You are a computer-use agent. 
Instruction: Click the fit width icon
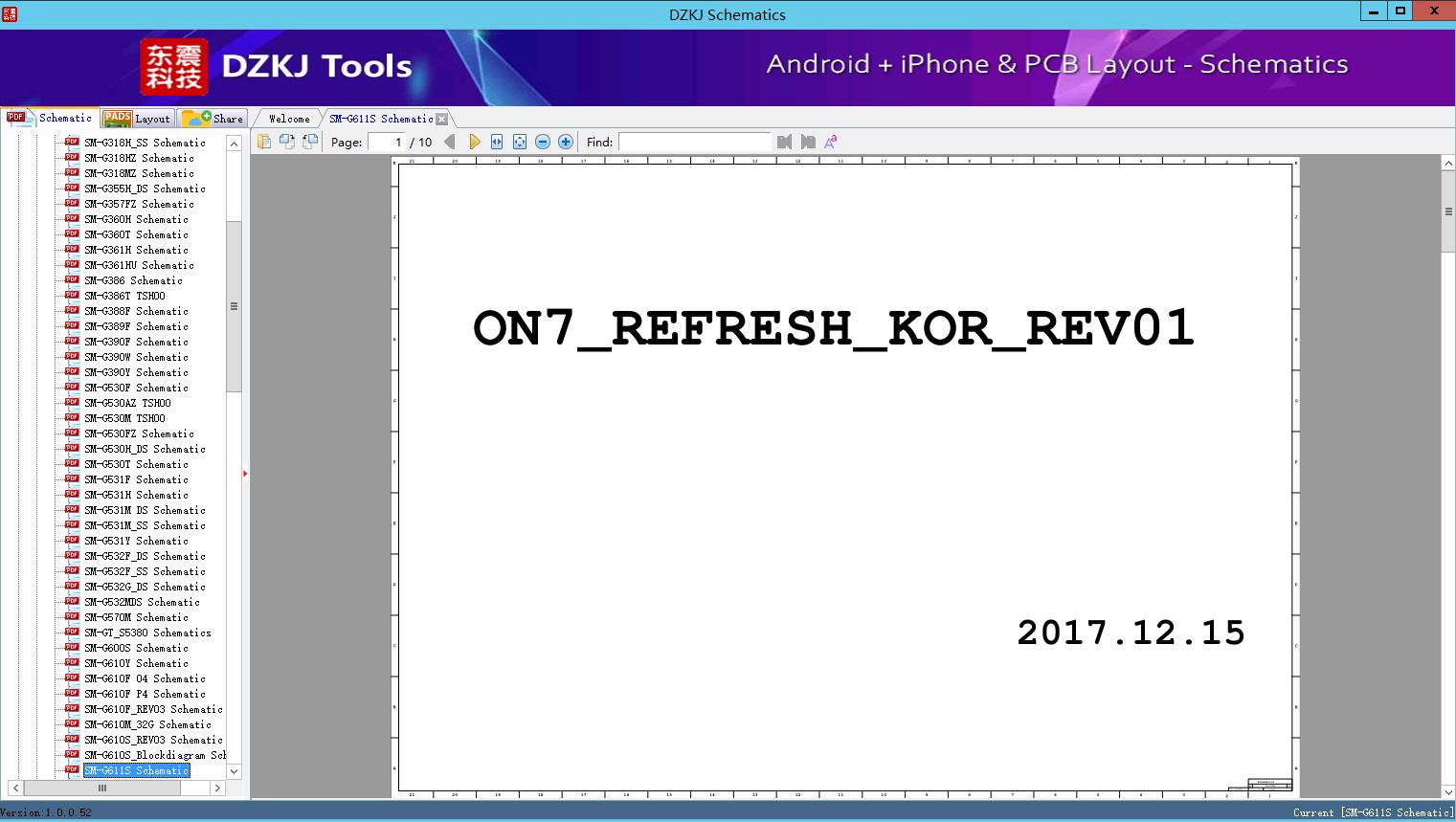(497, 142)
